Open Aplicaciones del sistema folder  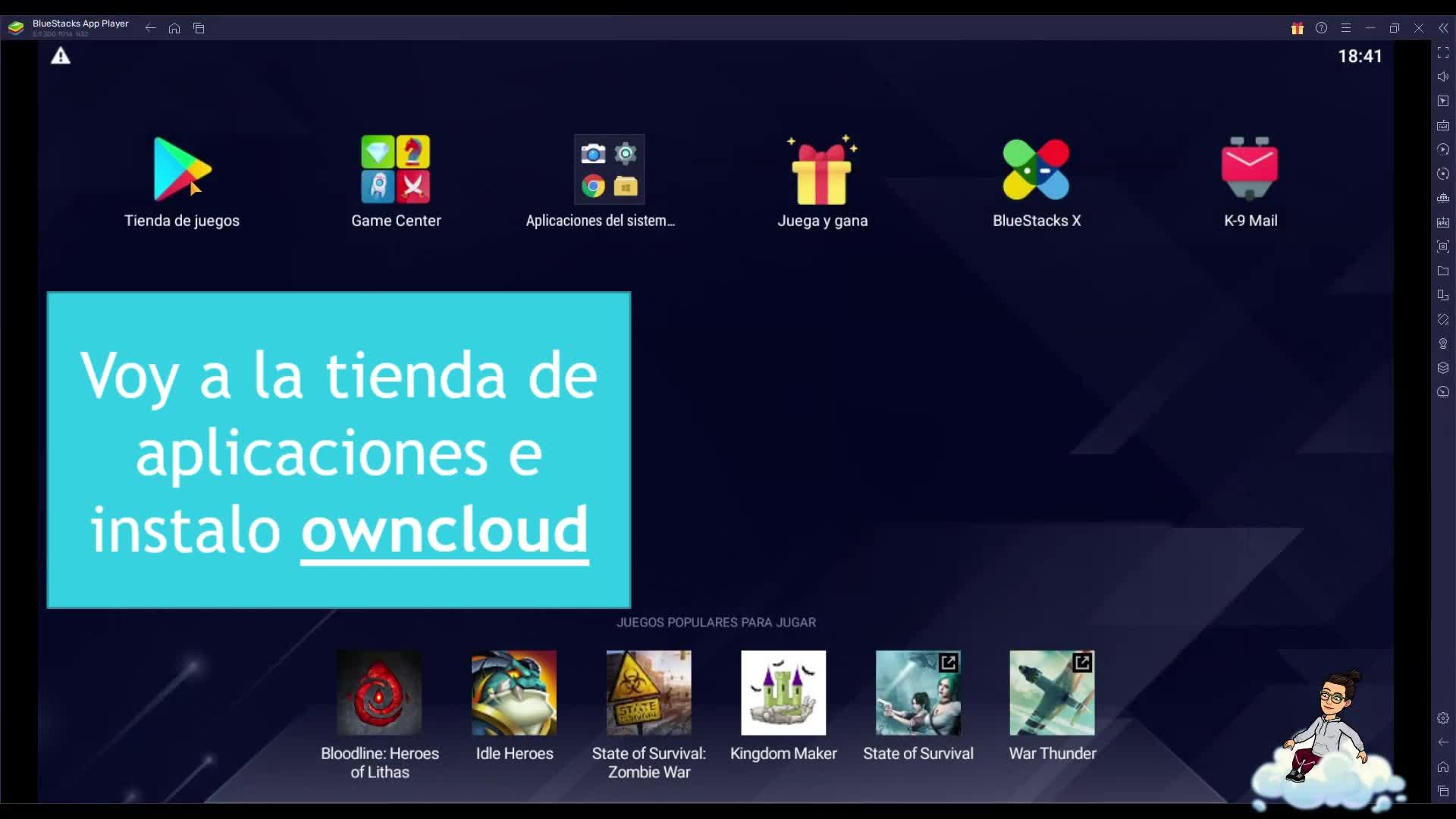609,170
